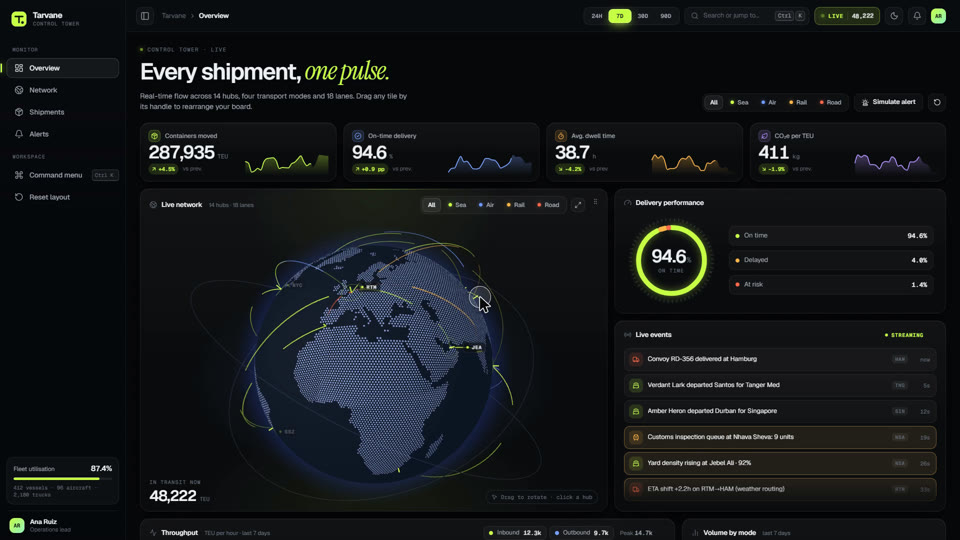Viewport: 960px width, 540px height.
Task: Click the On time 94.6% row
Action: (x=831, y=236)
